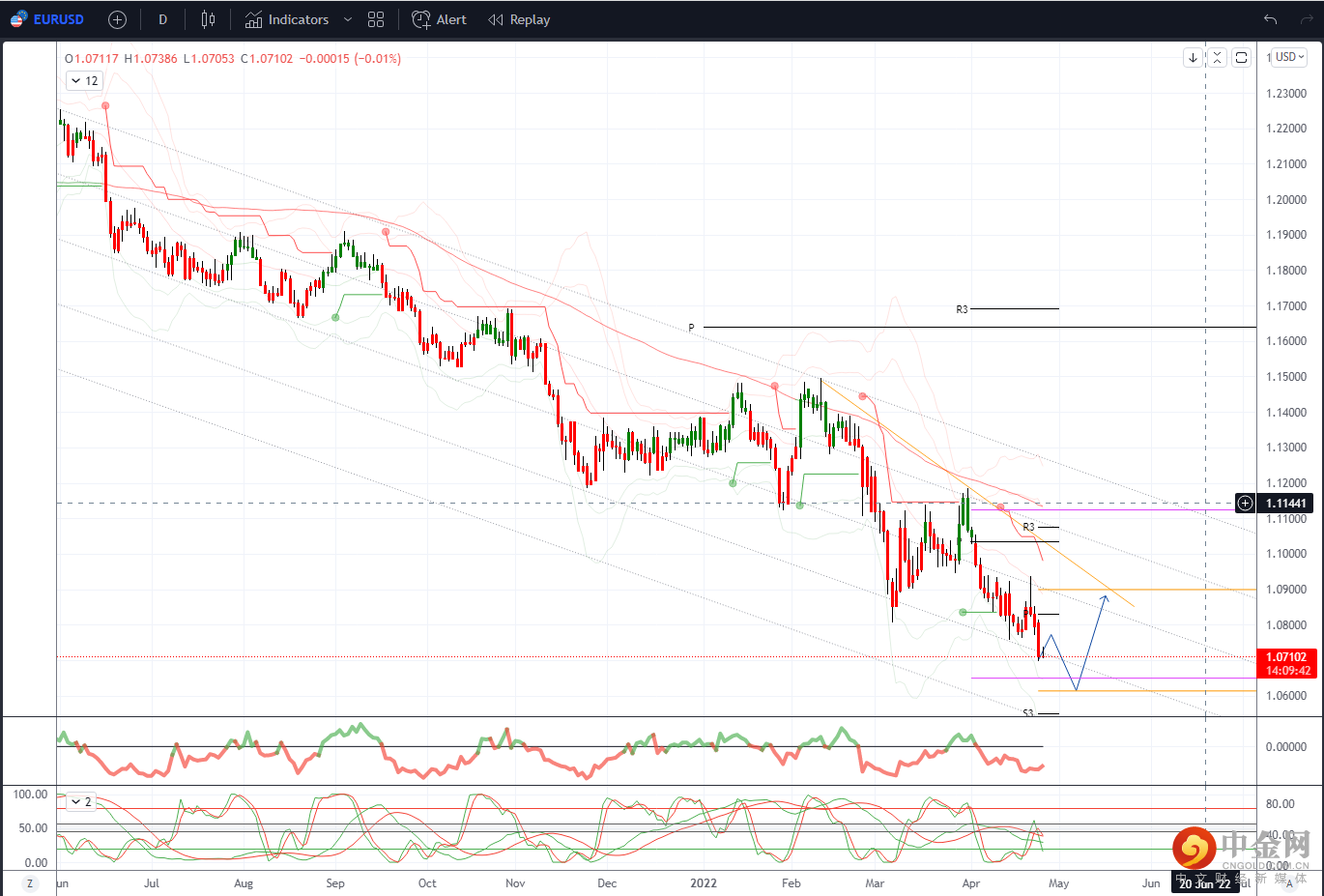Viewport: 1324px width, 896px height.
Task: Click the 0.00000 oscillator axis label
Action: (x=1286, y=747)
